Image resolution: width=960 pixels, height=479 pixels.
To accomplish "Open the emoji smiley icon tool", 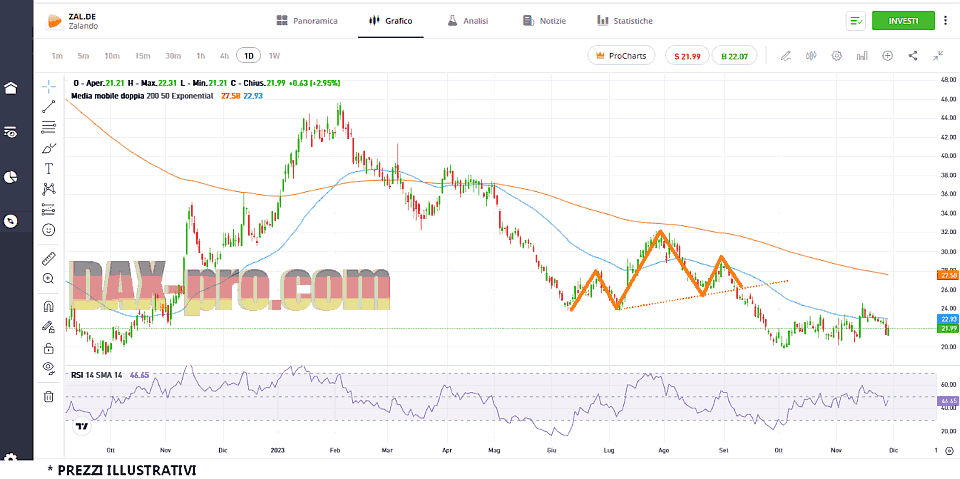I will (49, 230).
